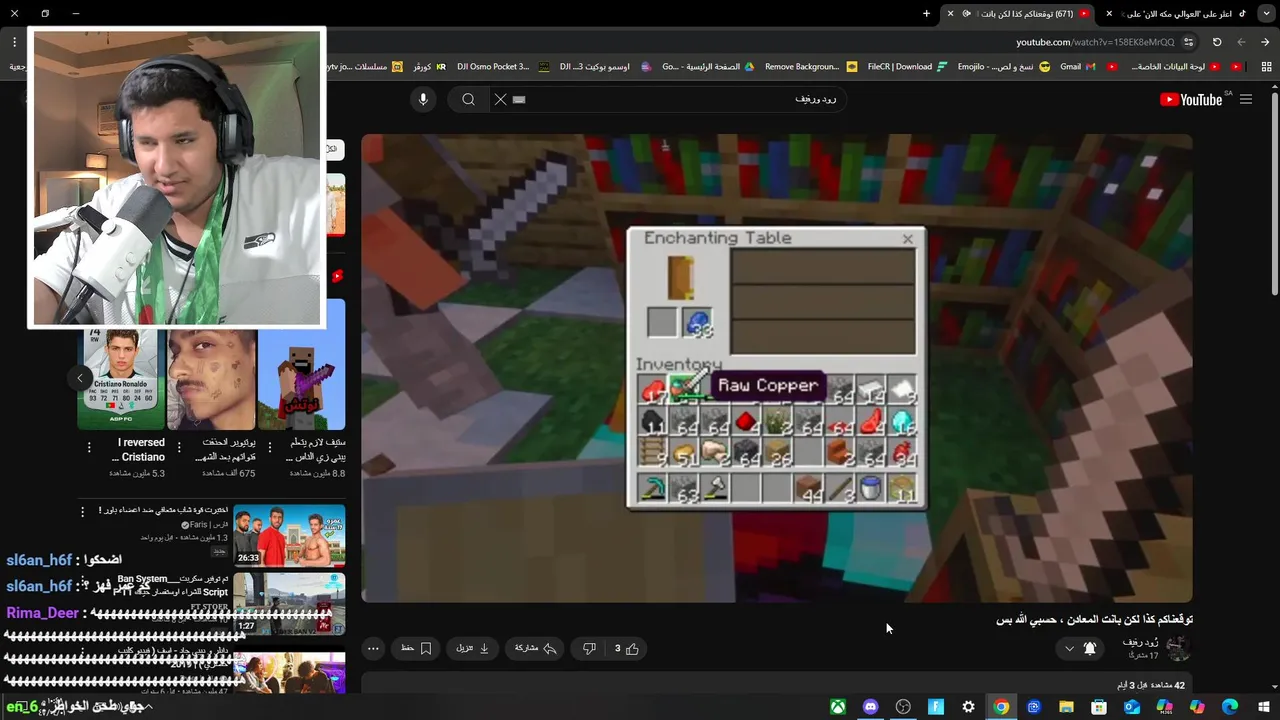Open the browser apps grid bookmark icon
This screenshot has width=1280, height=720.
tap(1266, 67)
